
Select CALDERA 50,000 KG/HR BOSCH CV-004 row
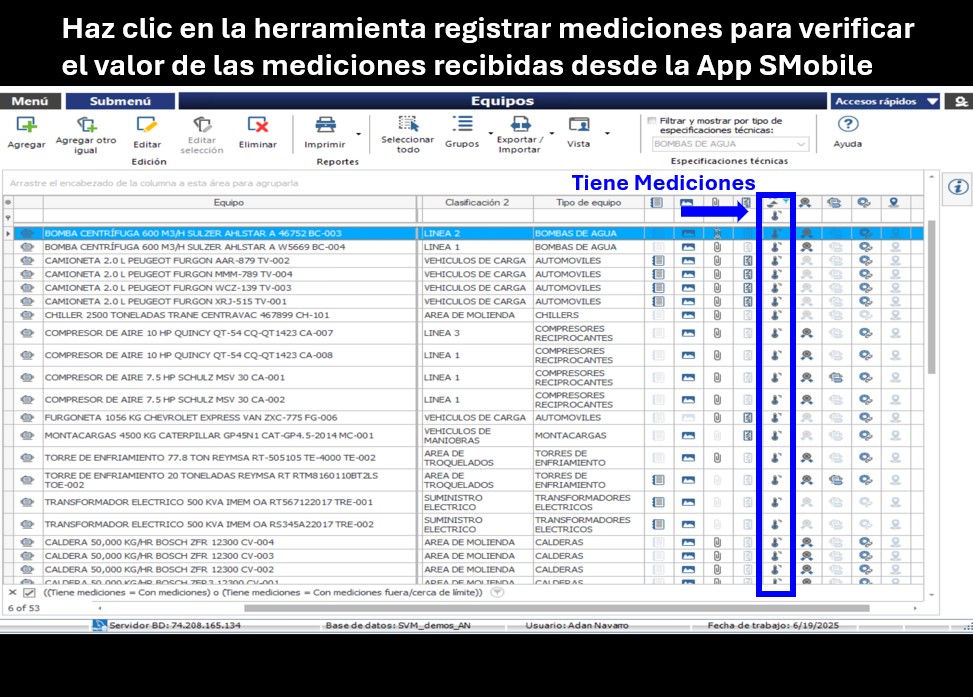coord(463,542)
